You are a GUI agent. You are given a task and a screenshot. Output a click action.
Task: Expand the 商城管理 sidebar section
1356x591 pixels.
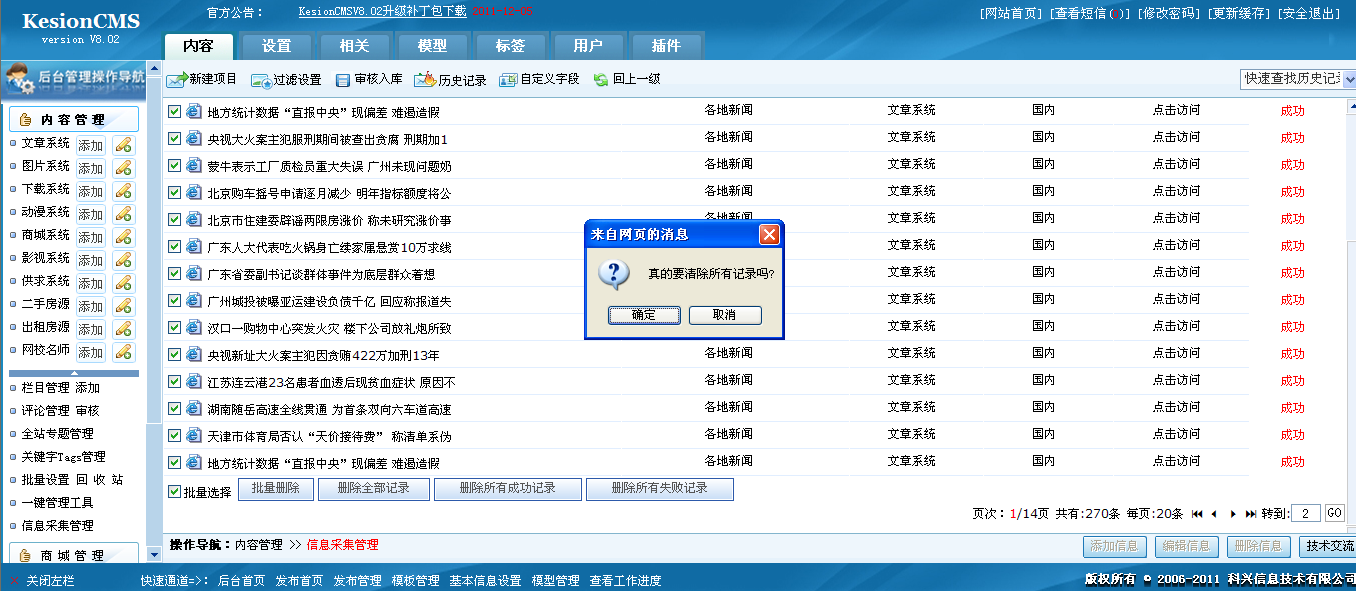click(74, 555)
